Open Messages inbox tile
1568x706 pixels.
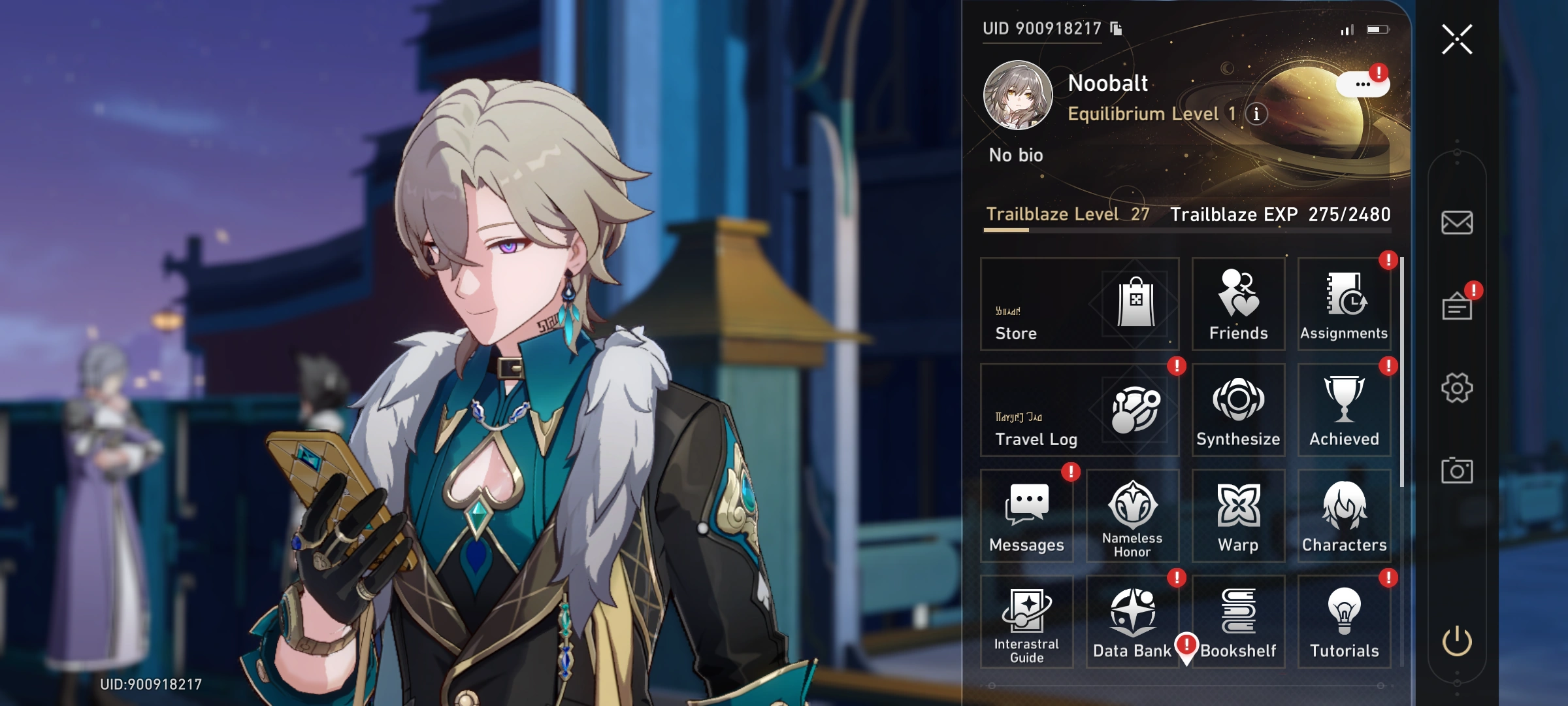click(x=1026, y=516)
